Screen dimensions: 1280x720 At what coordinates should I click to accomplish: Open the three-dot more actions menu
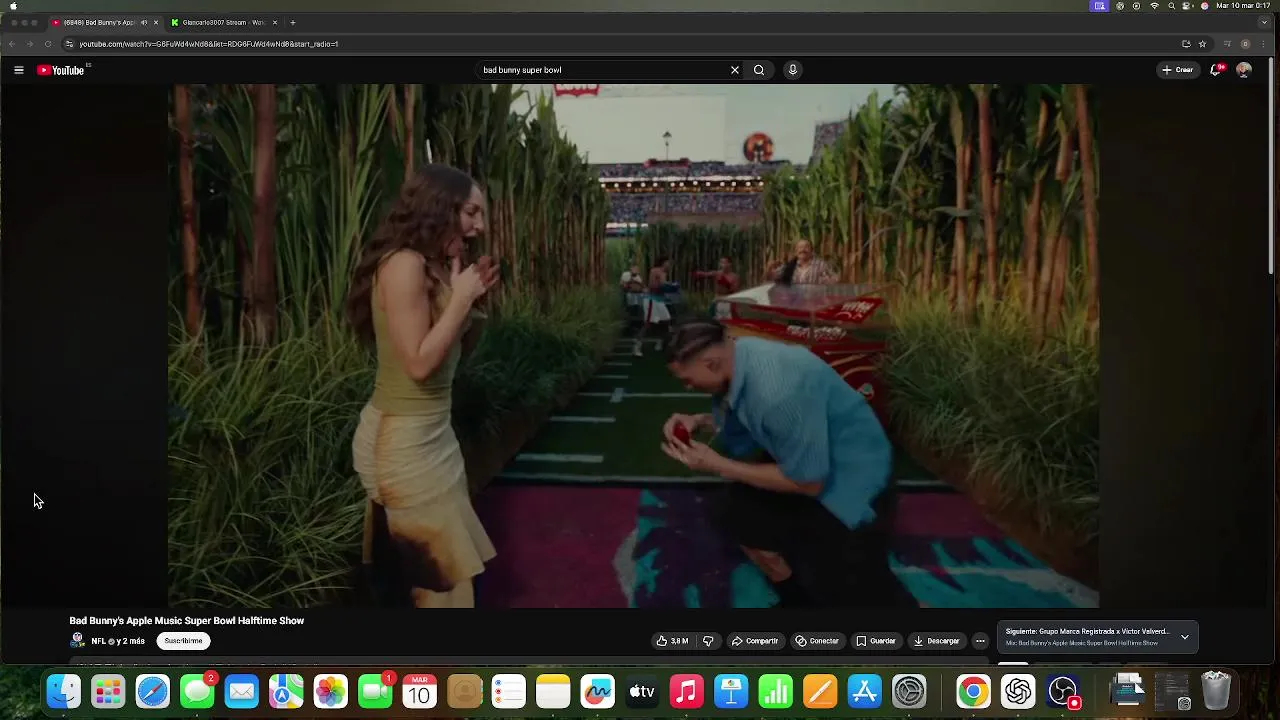[x=980, y=641]
